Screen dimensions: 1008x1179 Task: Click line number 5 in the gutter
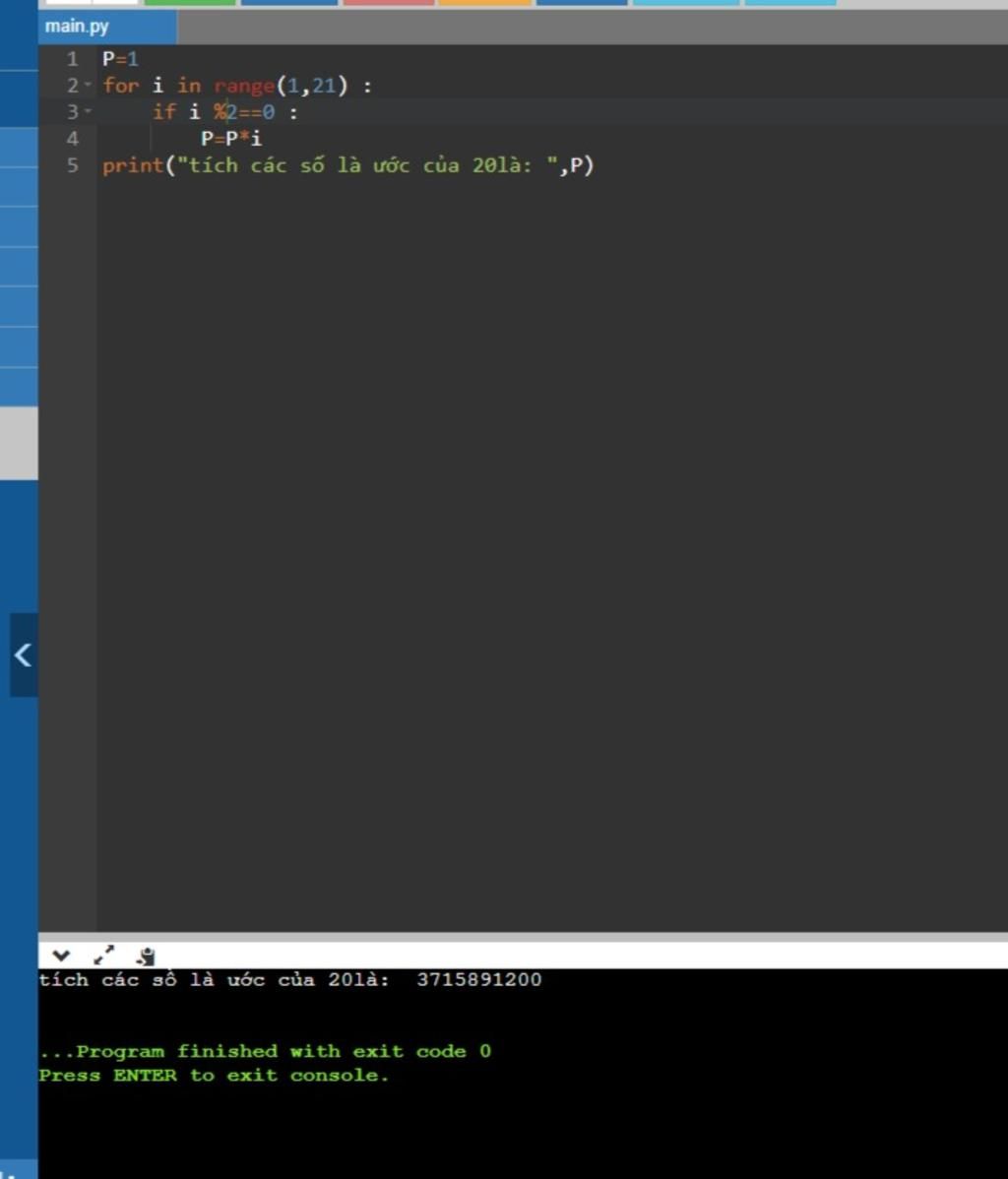[72, 164]
